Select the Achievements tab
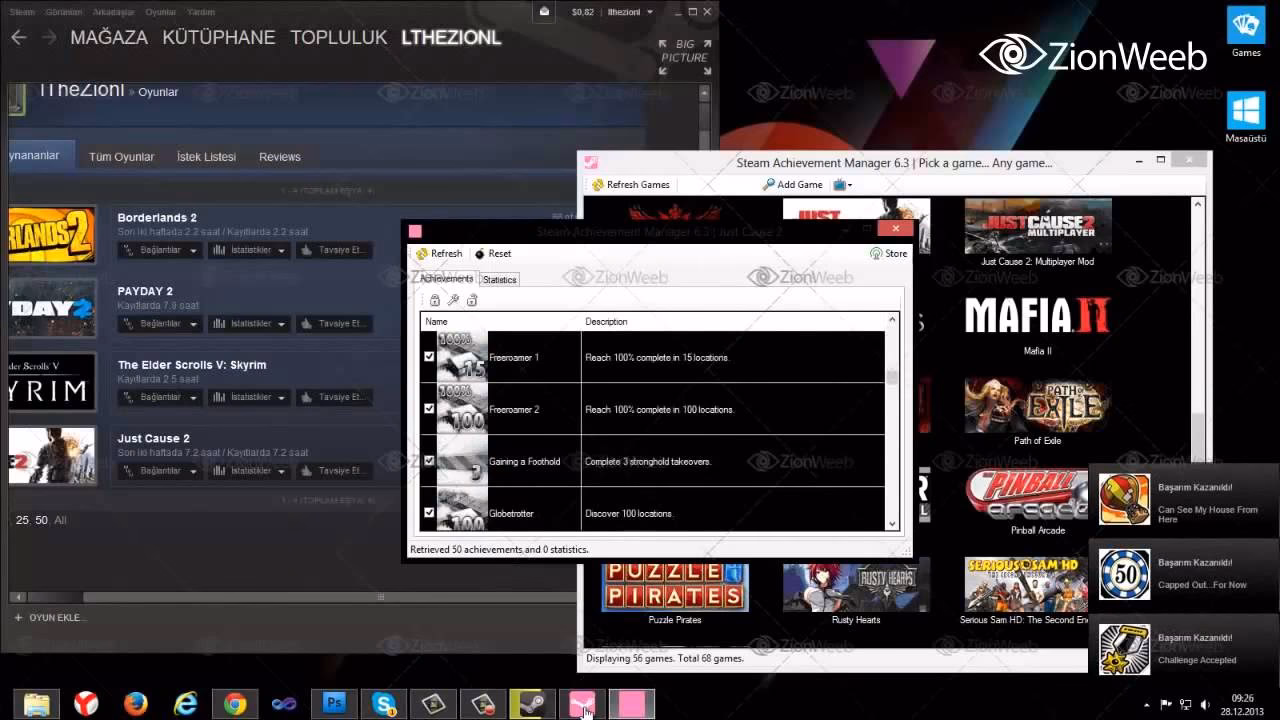Viewport: 1280px width, 720px height. [x=446, y=279]
